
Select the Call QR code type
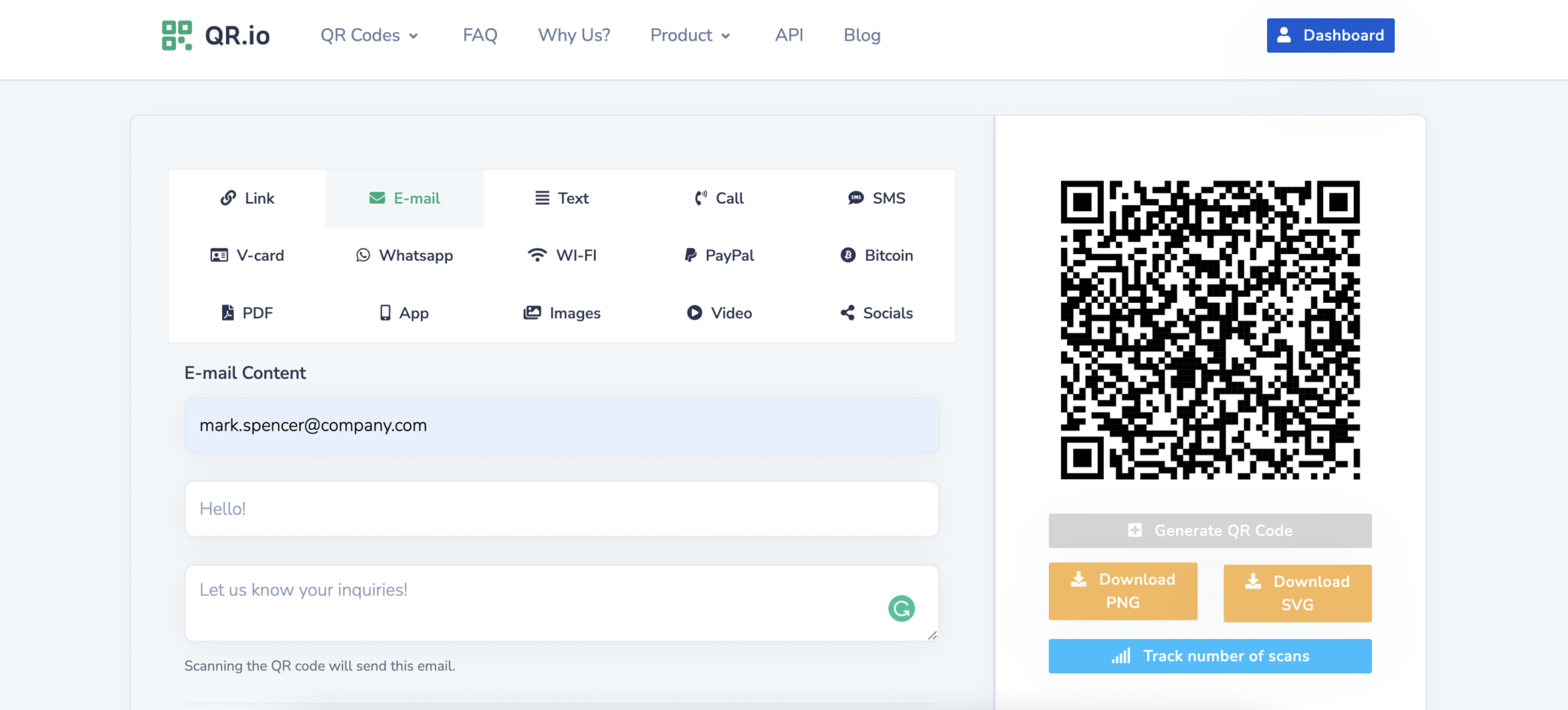717,198
